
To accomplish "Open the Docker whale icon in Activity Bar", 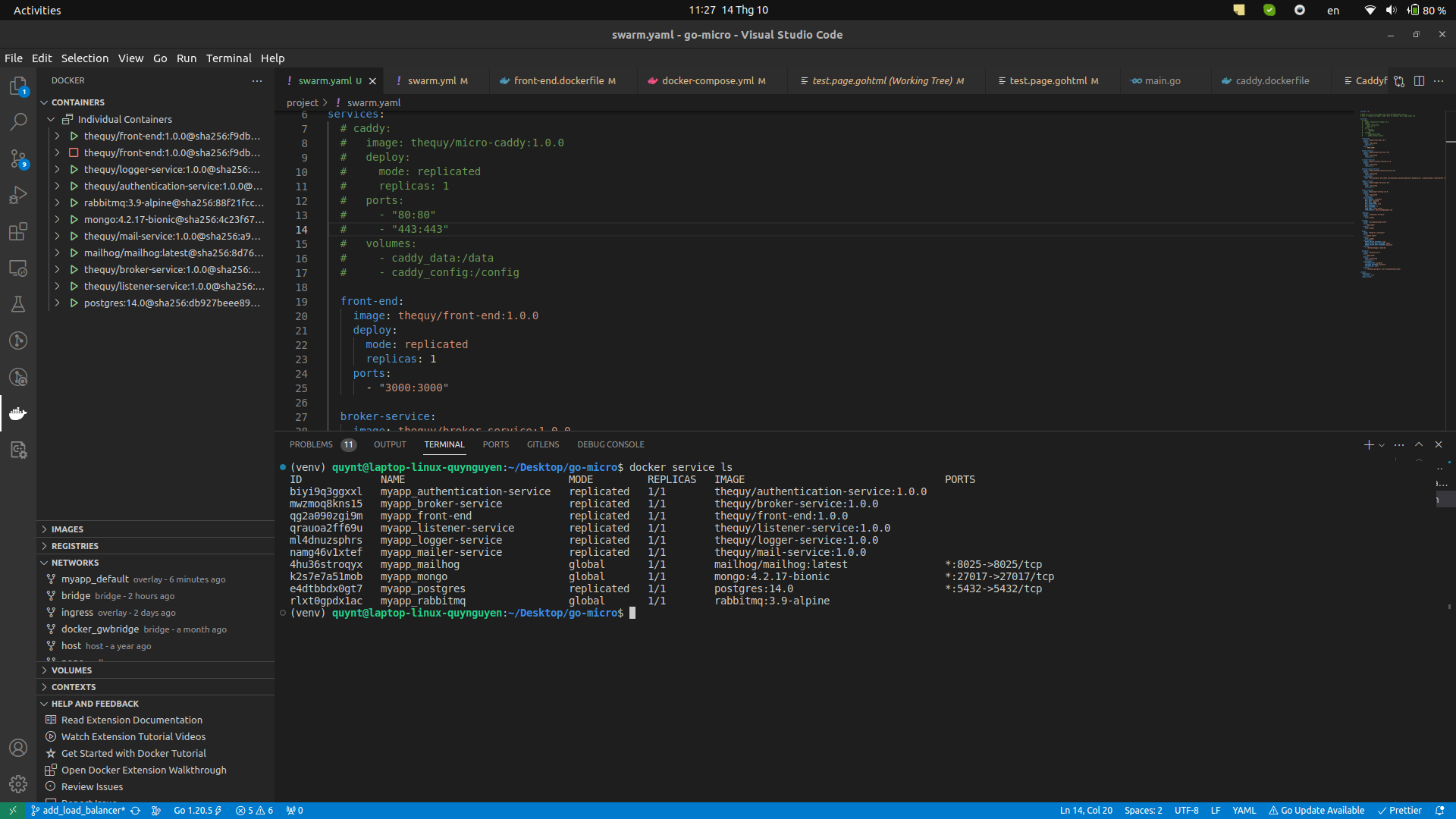I will coord(18,413).
